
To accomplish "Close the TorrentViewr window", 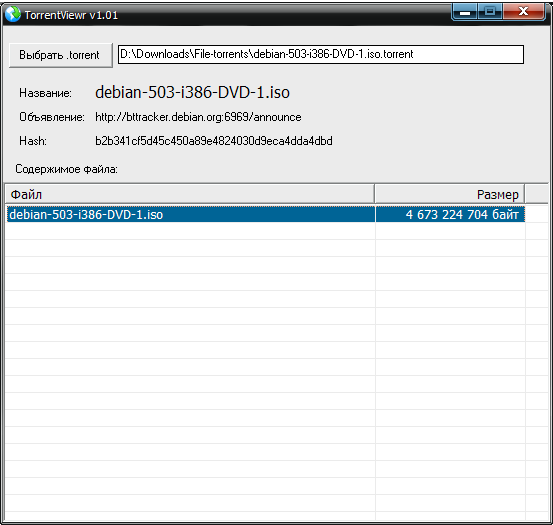I will [524, 12].
